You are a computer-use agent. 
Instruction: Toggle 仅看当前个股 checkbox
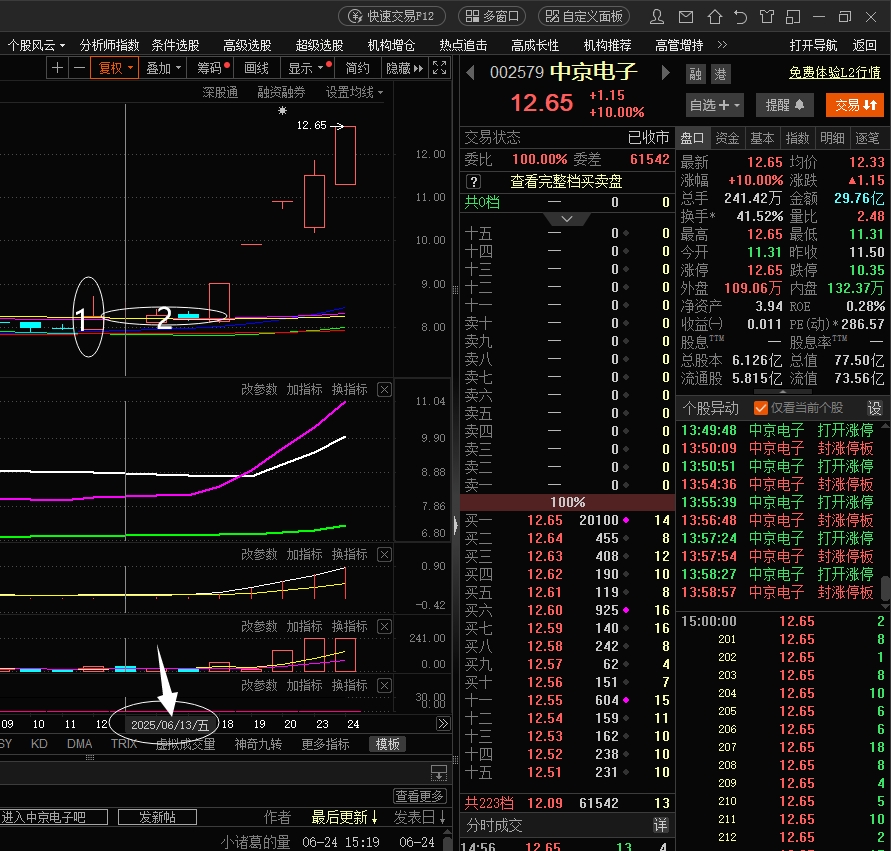(x=760, y=408)
